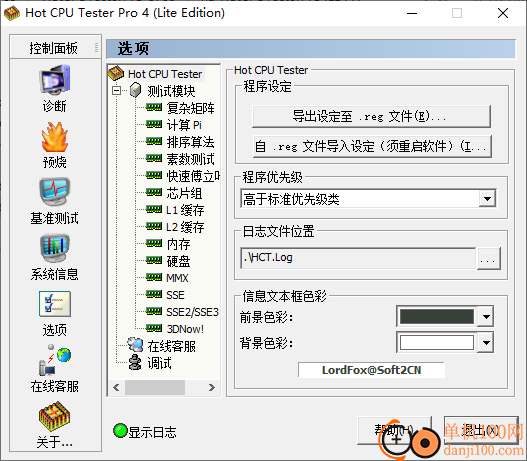Click the chip icon beside 计算 Pi
Viewport: 527px width, 461px height.
click(x=154, y=124)
